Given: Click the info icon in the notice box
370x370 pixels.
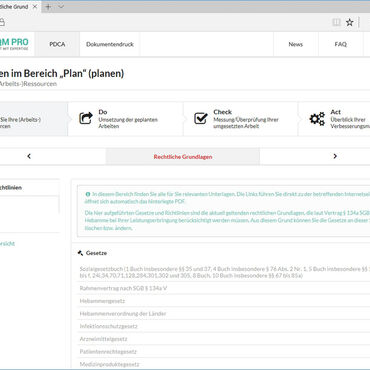Looking at the screenshot, I should tap(88, 194).
